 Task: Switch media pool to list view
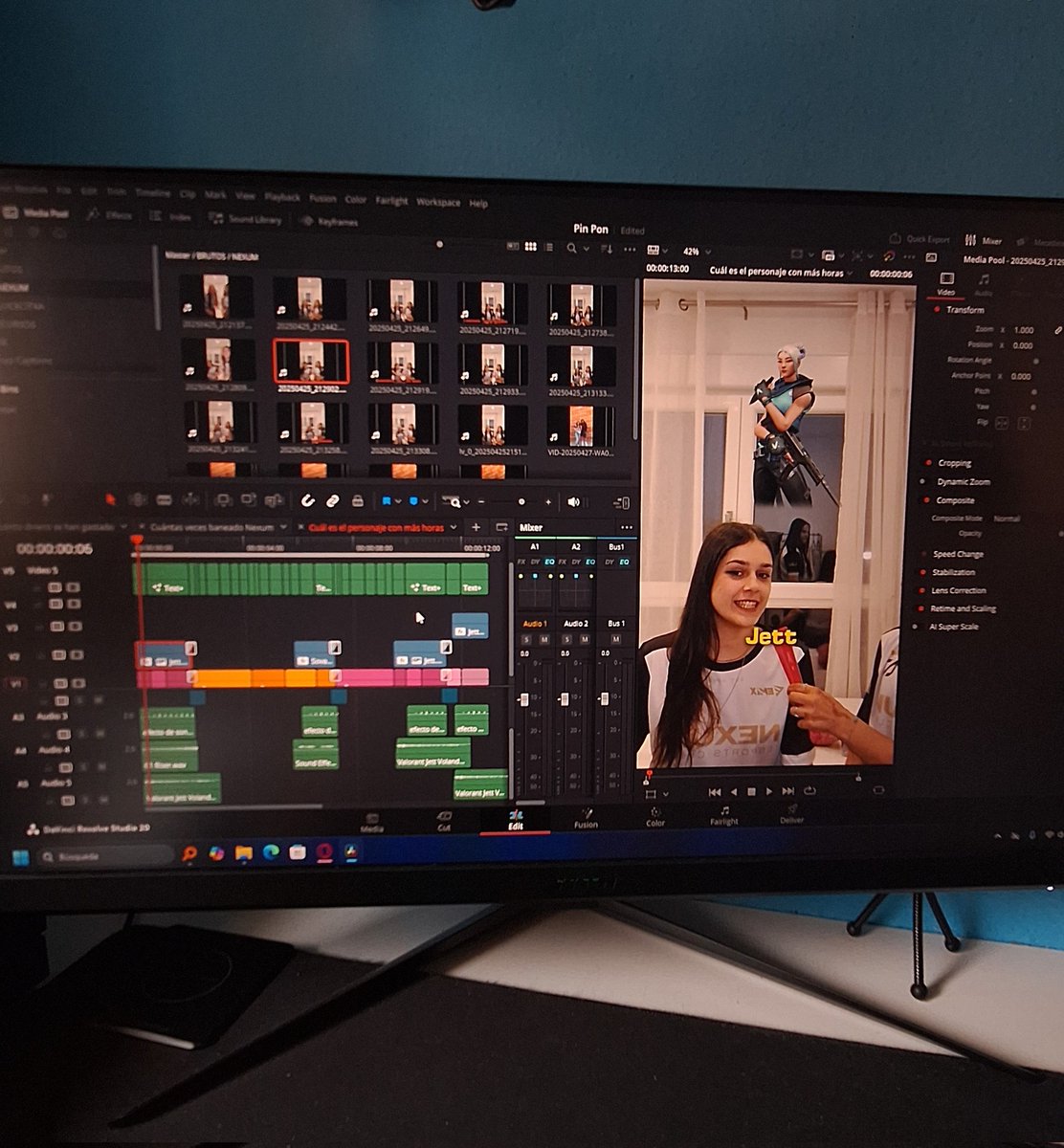pos(549,248)
